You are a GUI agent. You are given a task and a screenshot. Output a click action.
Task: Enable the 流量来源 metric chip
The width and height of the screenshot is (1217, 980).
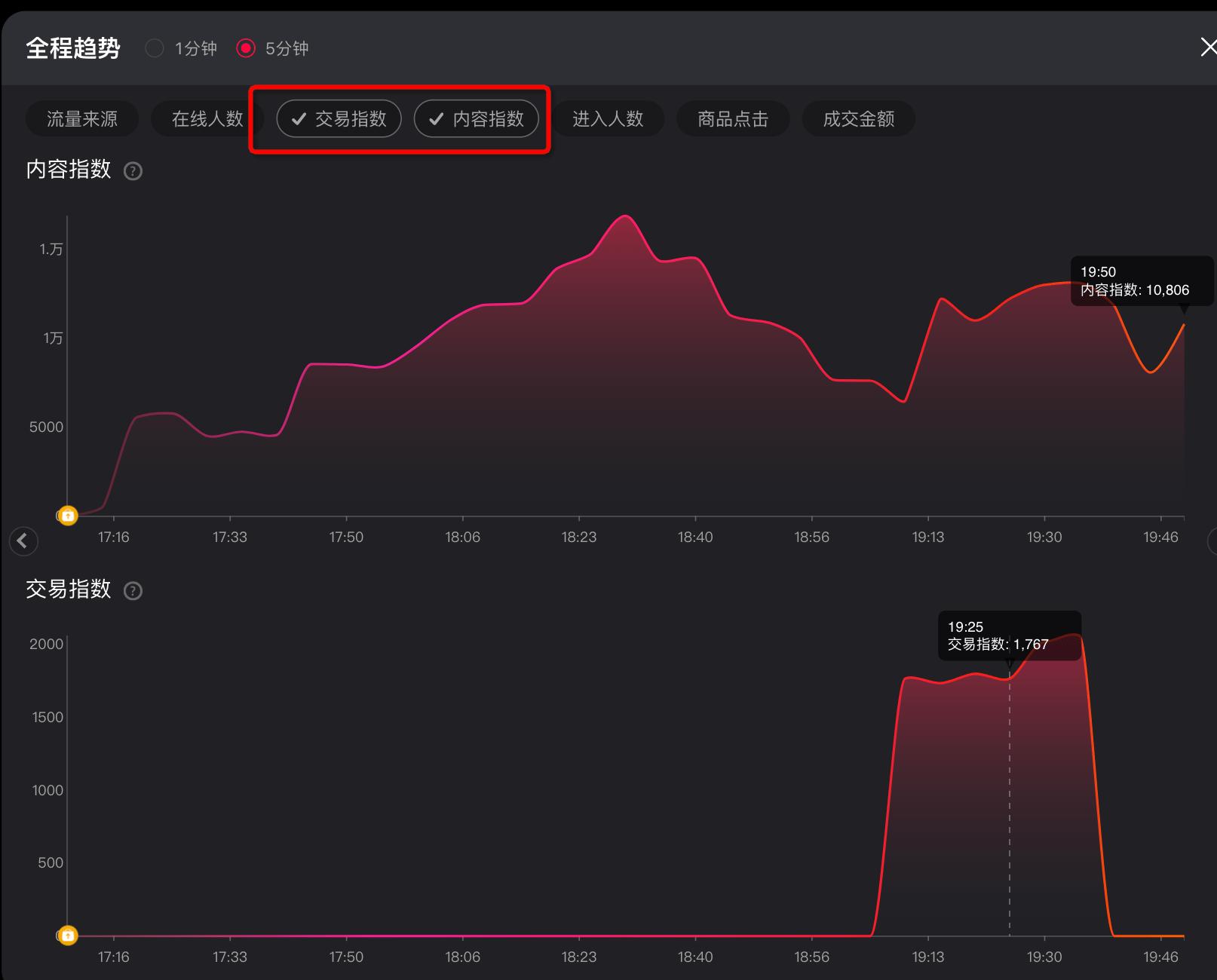[82, 119]
